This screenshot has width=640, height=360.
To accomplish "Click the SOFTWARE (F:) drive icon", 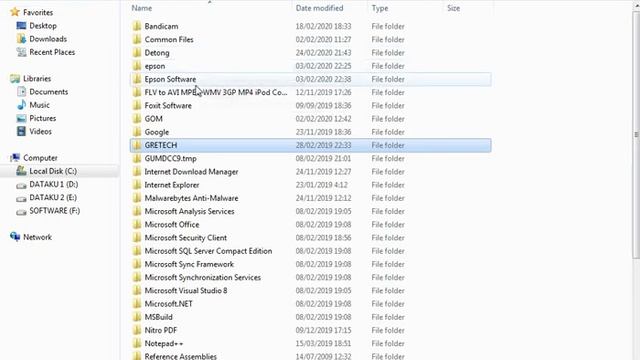I will coord(21,211).
